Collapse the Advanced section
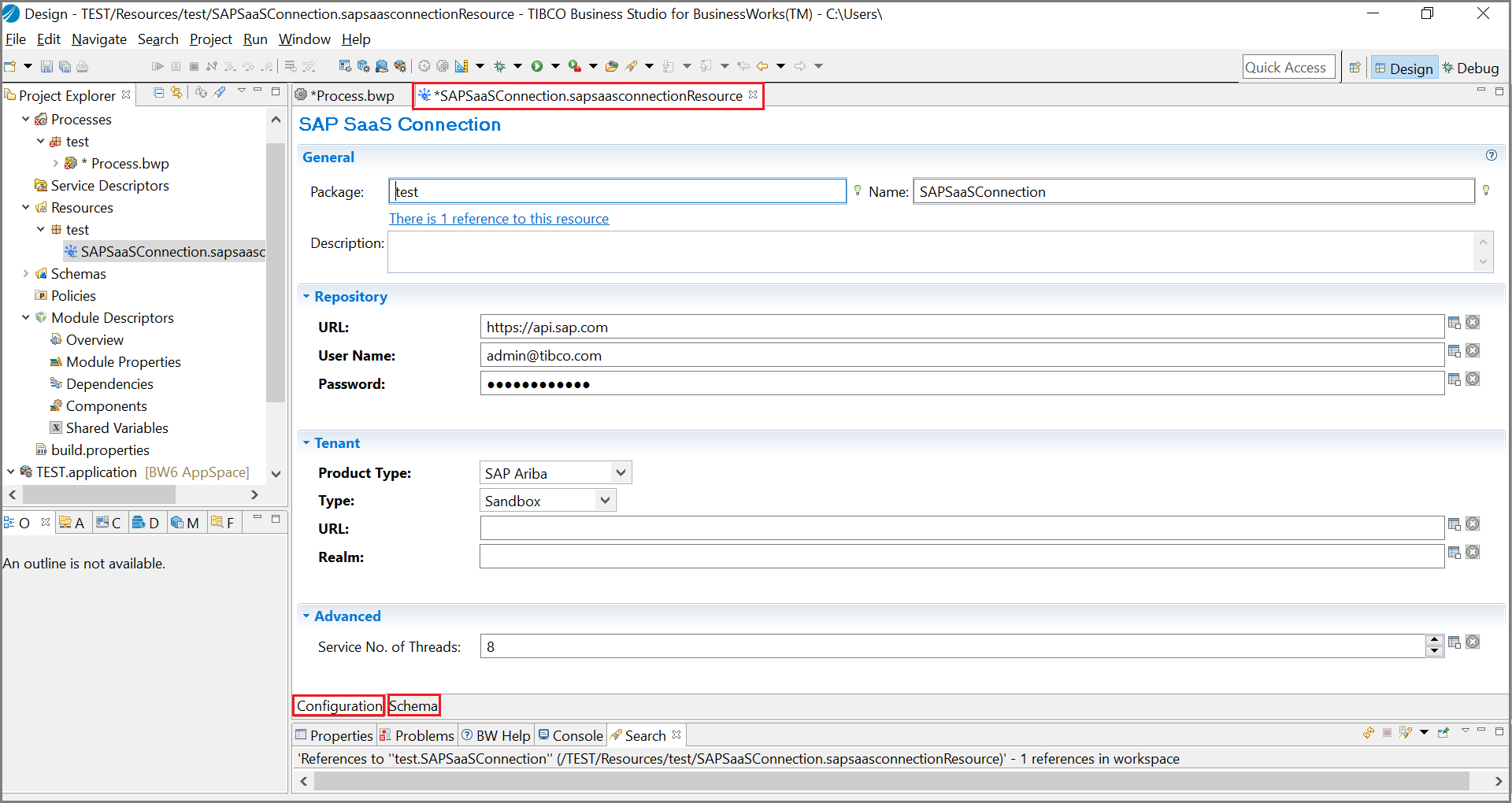 tap(306, 616)
